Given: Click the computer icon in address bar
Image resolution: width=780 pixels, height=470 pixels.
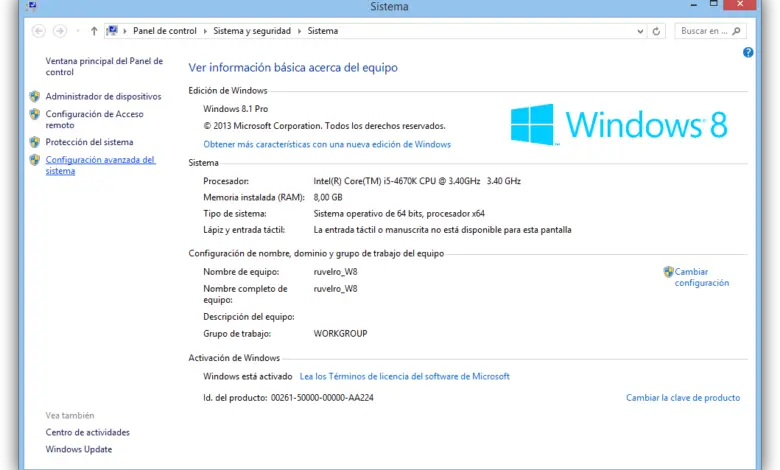Looking at the screenshot, I should 112,31.
